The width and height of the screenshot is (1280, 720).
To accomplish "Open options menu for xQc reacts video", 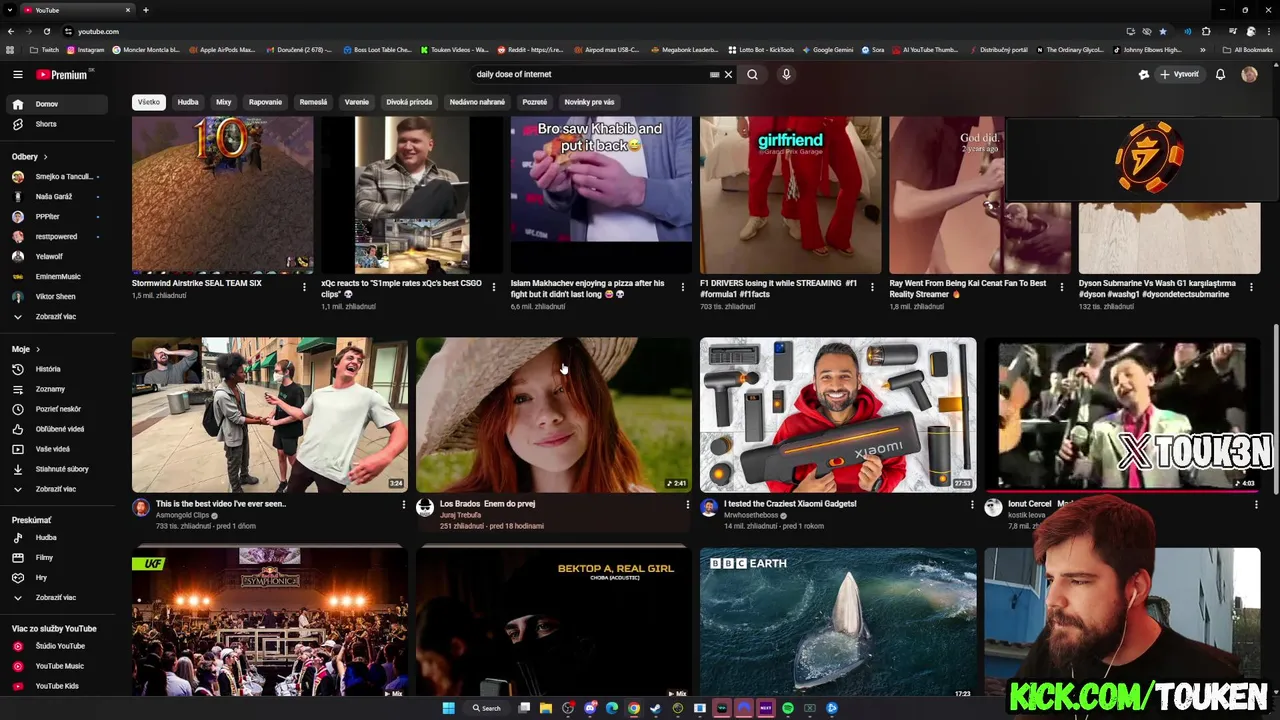I will click(494, 287).
